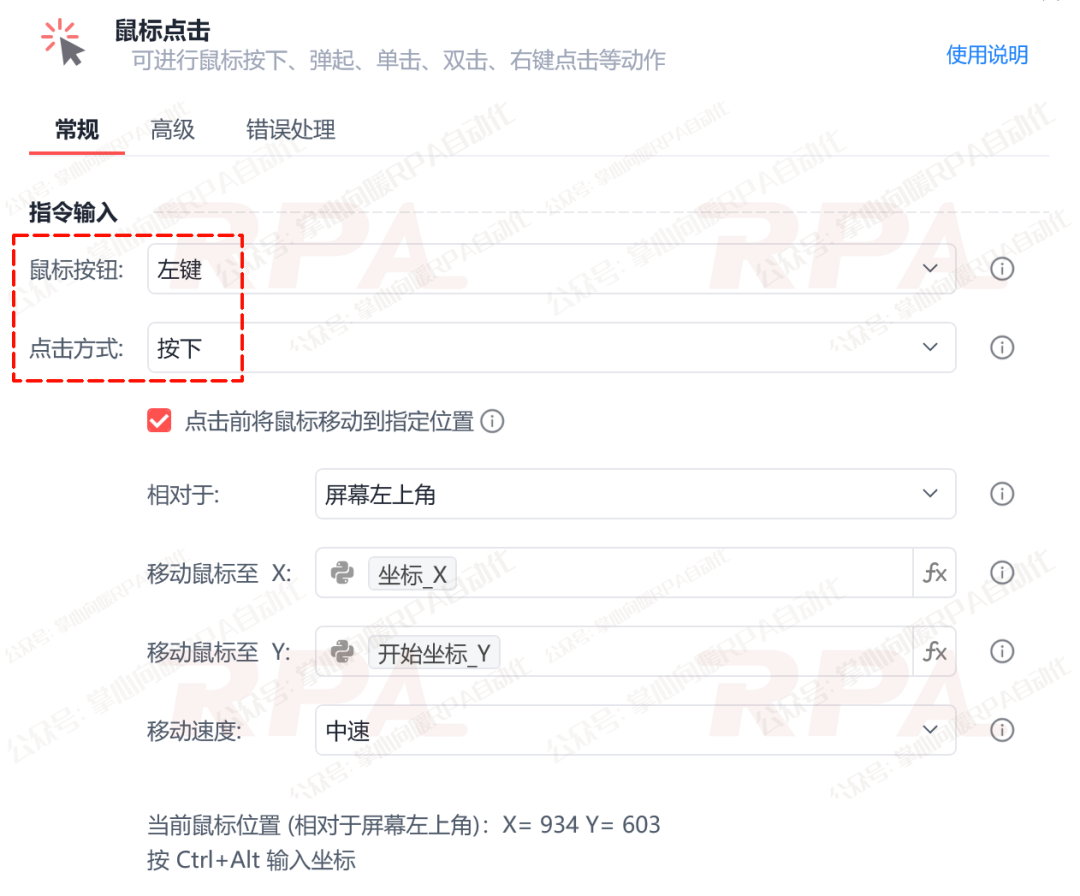Click the info icon after 点击前将鼠标移动到指定位置
Viewport: 1080px width, 896px height.
[x=492, y=421]
